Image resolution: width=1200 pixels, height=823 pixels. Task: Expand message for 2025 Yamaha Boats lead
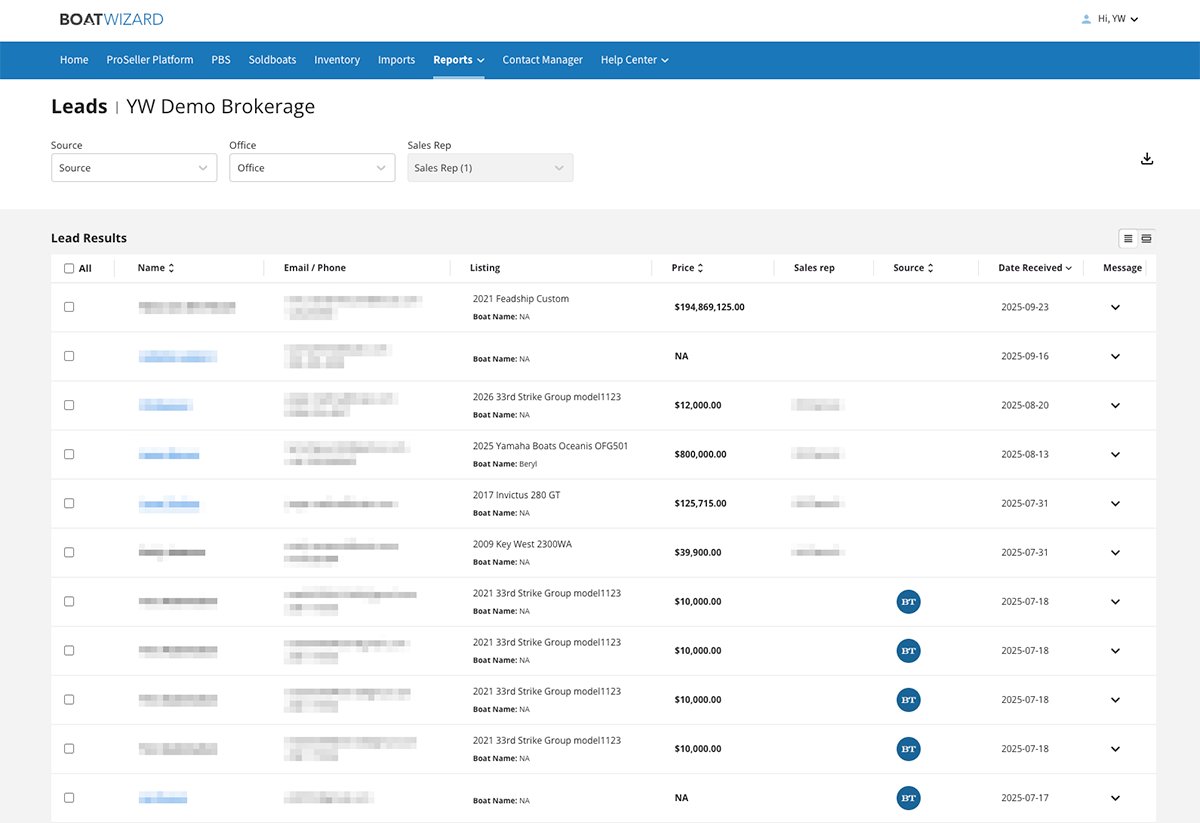(x=1116, y=454)
